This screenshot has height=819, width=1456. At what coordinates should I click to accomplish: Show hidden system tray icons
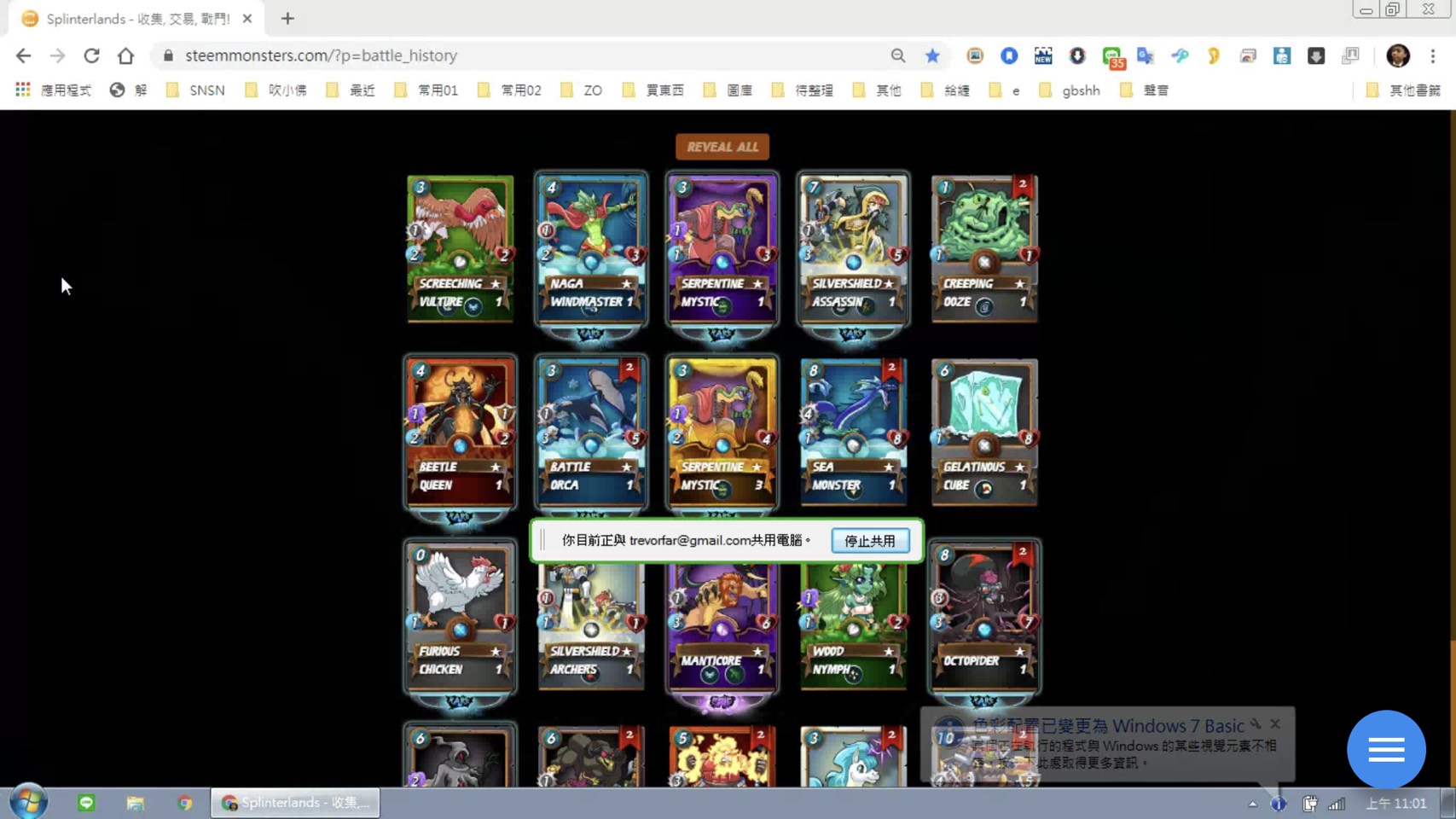[x=1252, y=804]
